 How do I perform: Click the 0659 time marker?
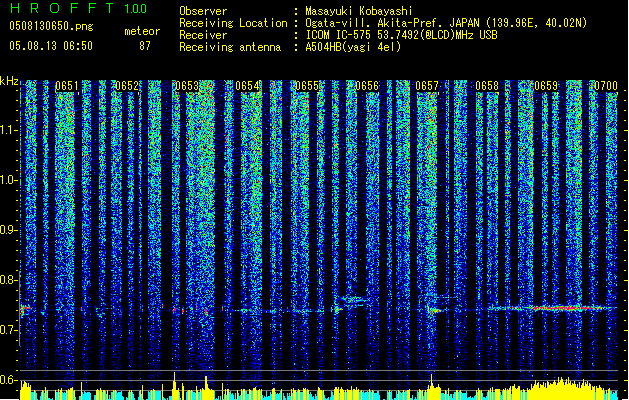(546, 86)
